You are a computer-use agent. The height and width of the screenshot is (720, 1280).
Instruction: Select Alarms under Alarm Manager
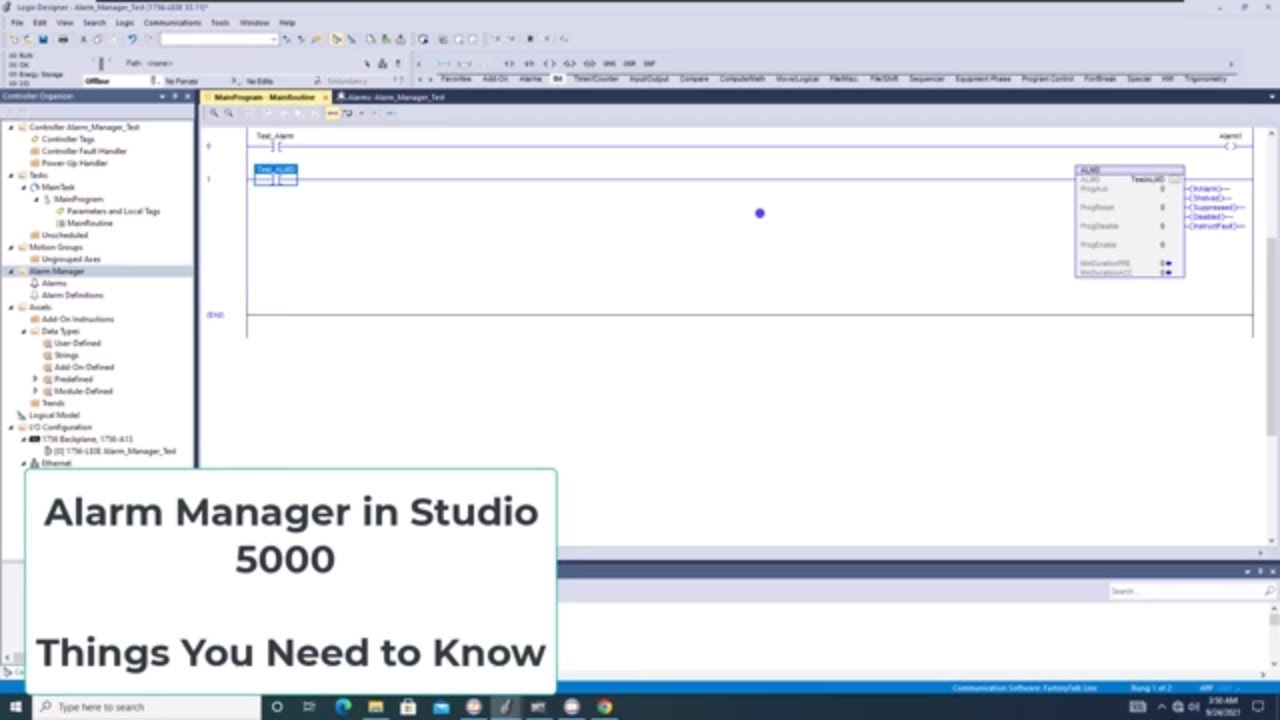[54, 283]
